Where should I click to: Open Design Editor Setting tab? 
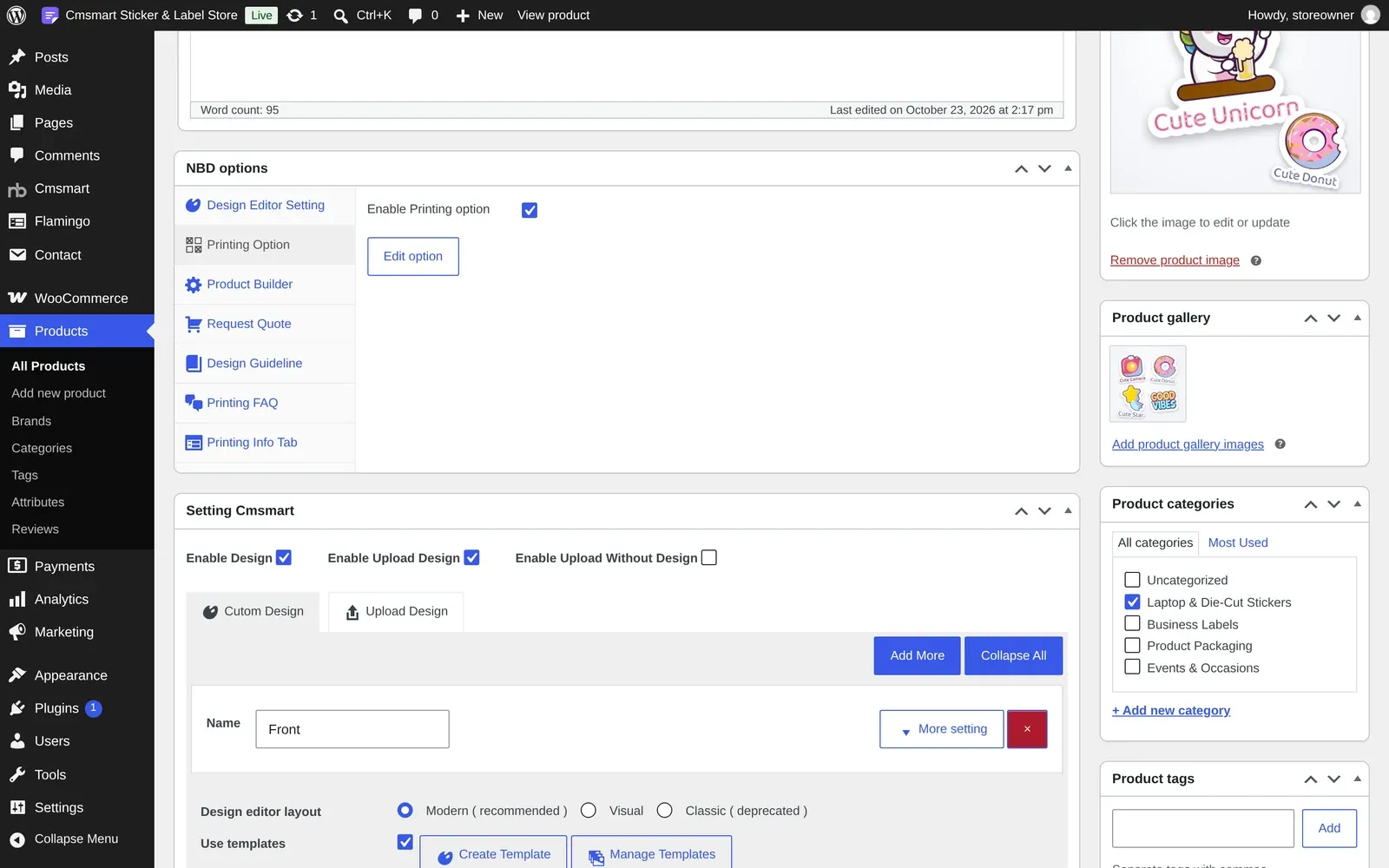[265, 206]
